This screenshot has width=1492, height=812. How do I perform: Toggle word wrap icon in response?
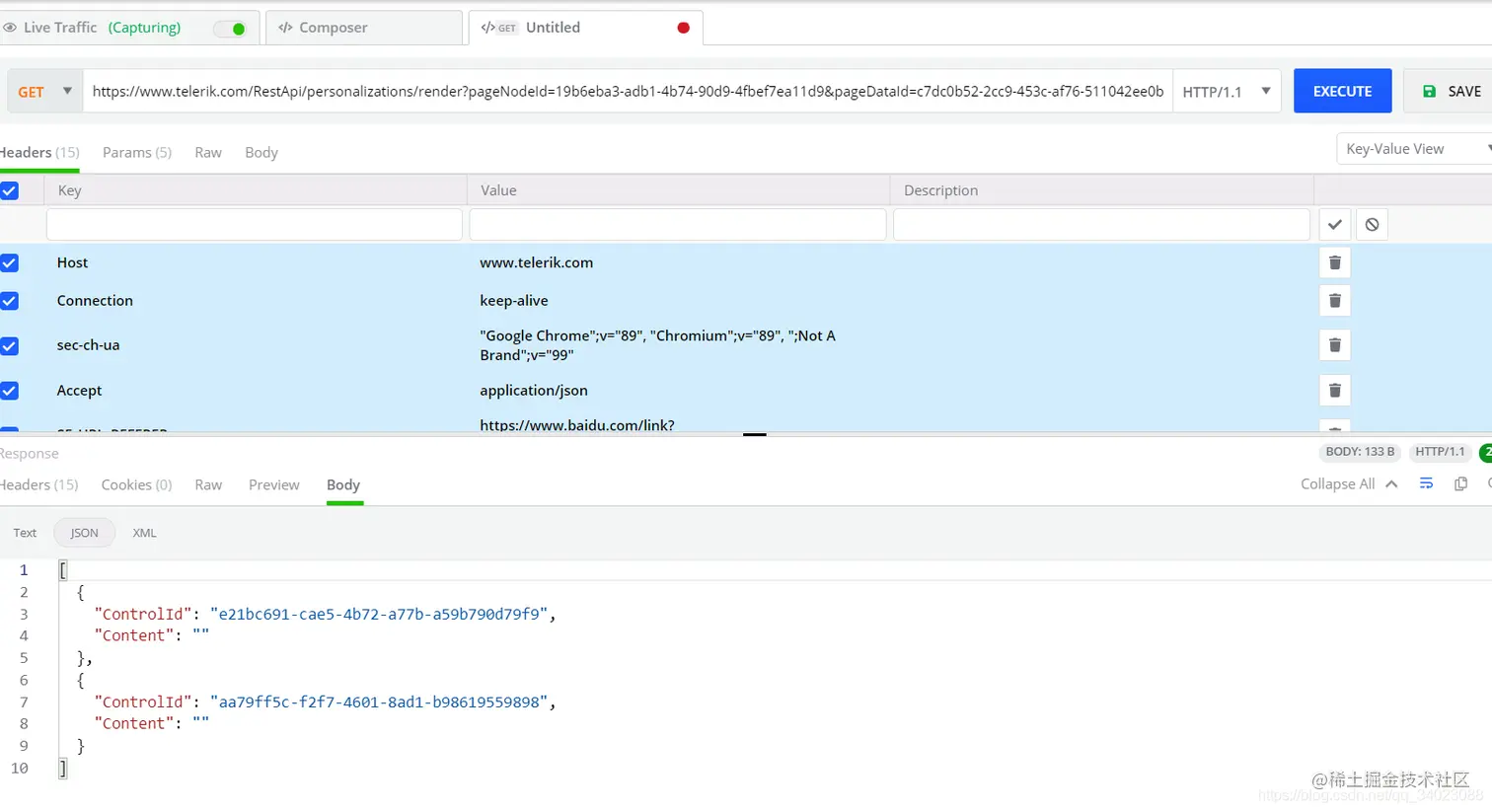coord(1426,483)
